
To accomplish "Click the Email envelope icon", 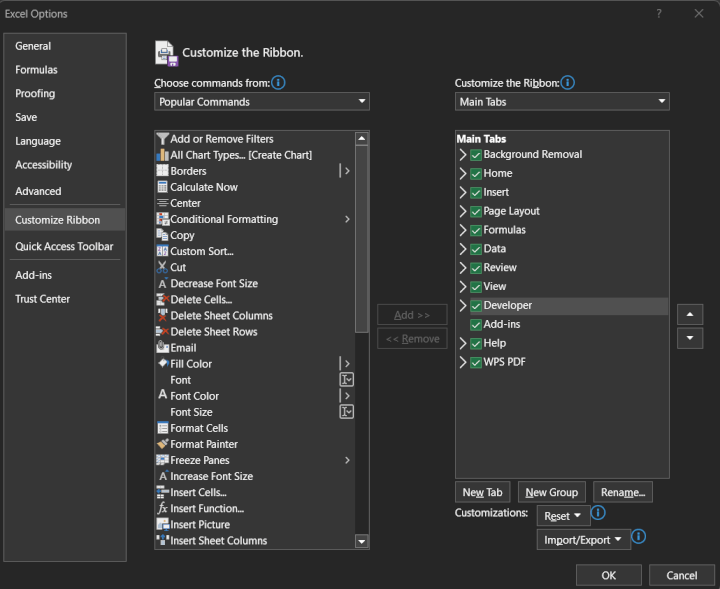I will pyautogui.click(x=163, y=347).
